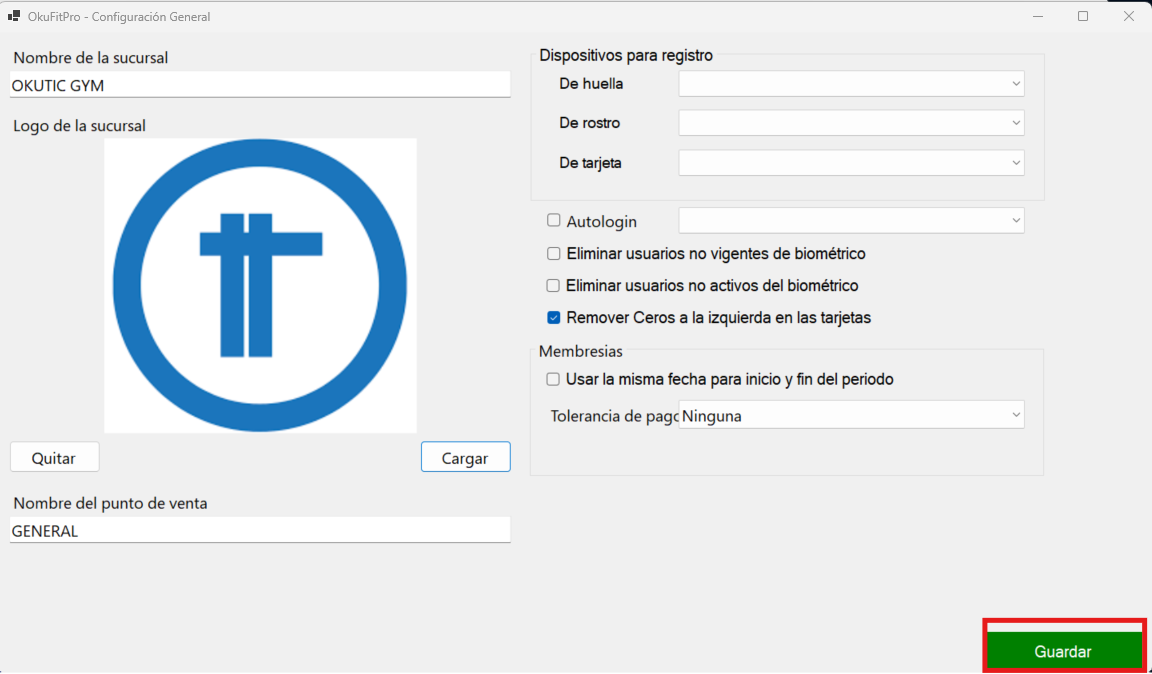The width and height of the screenshot is (1152, 674).
Task: Toggle Usar la misma fecha para periodo
Action: [x=554, y=379]
